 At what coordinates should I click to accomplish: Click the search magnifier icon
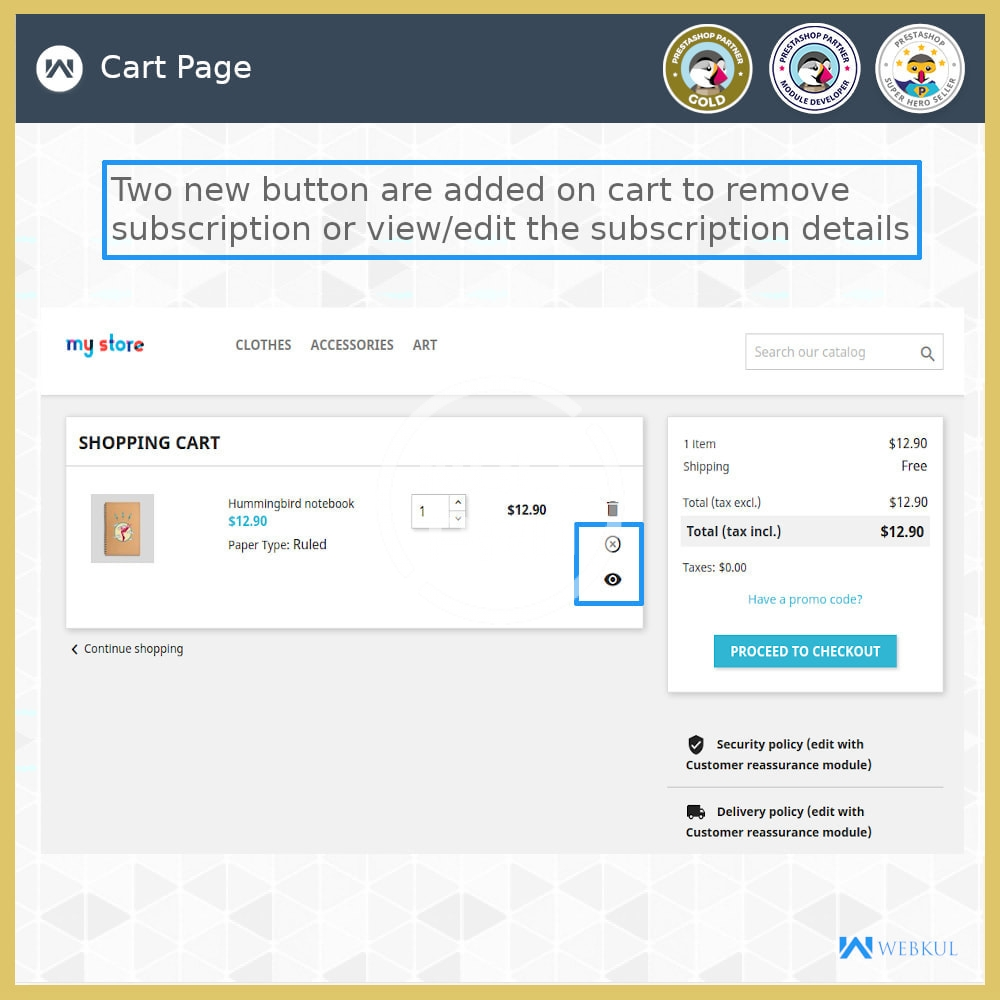pyautogui.click(x=927, y=353)
